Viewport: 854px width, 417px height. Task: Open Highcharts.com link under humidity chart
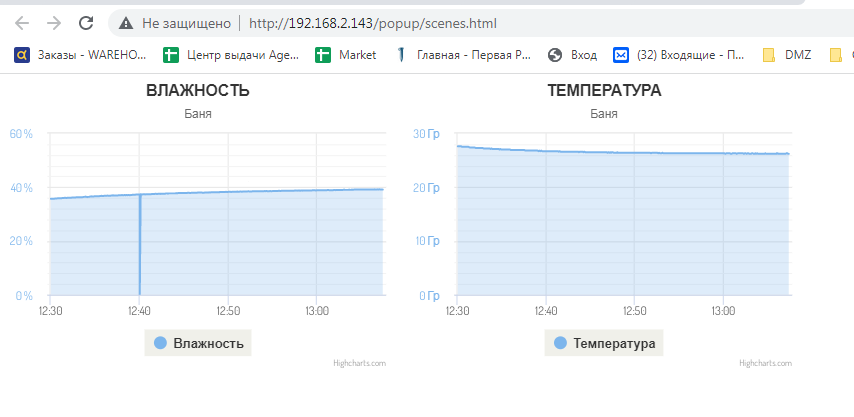coord(359,363)
